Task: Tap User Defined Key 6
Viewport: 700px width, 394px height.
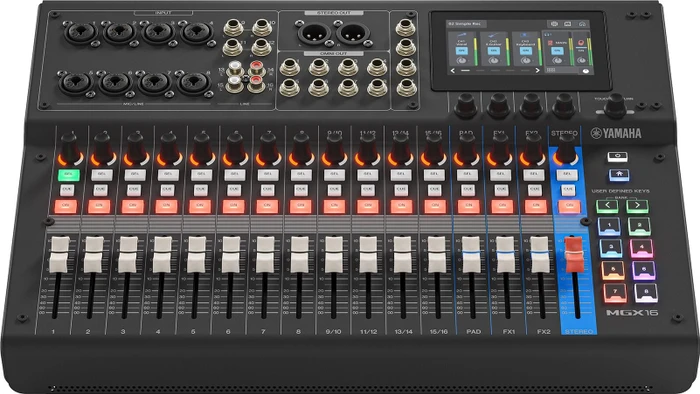Action: [x=644, y=270]
